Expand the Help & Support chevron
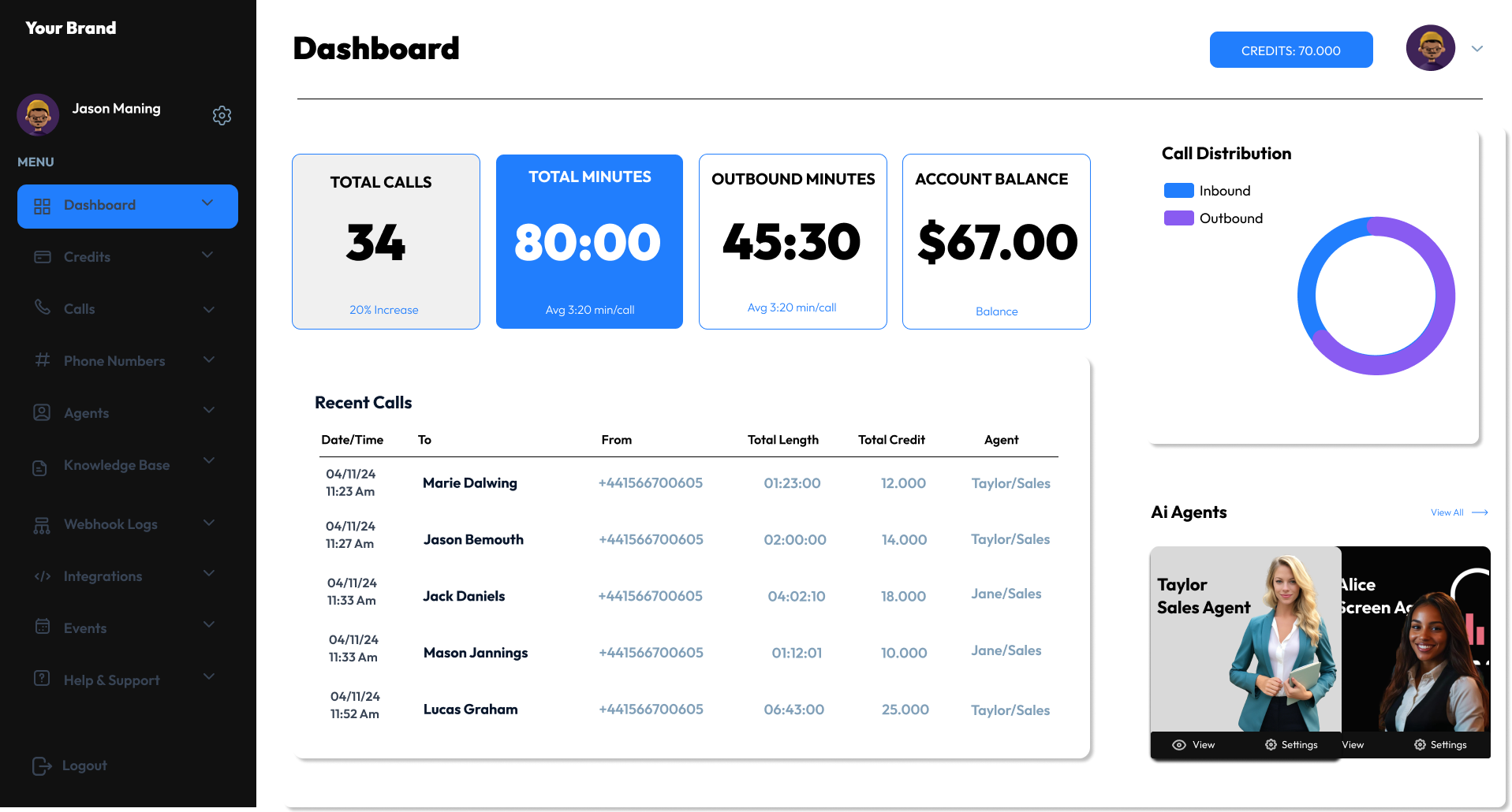The image size is (1512, 812). (208, 676)
